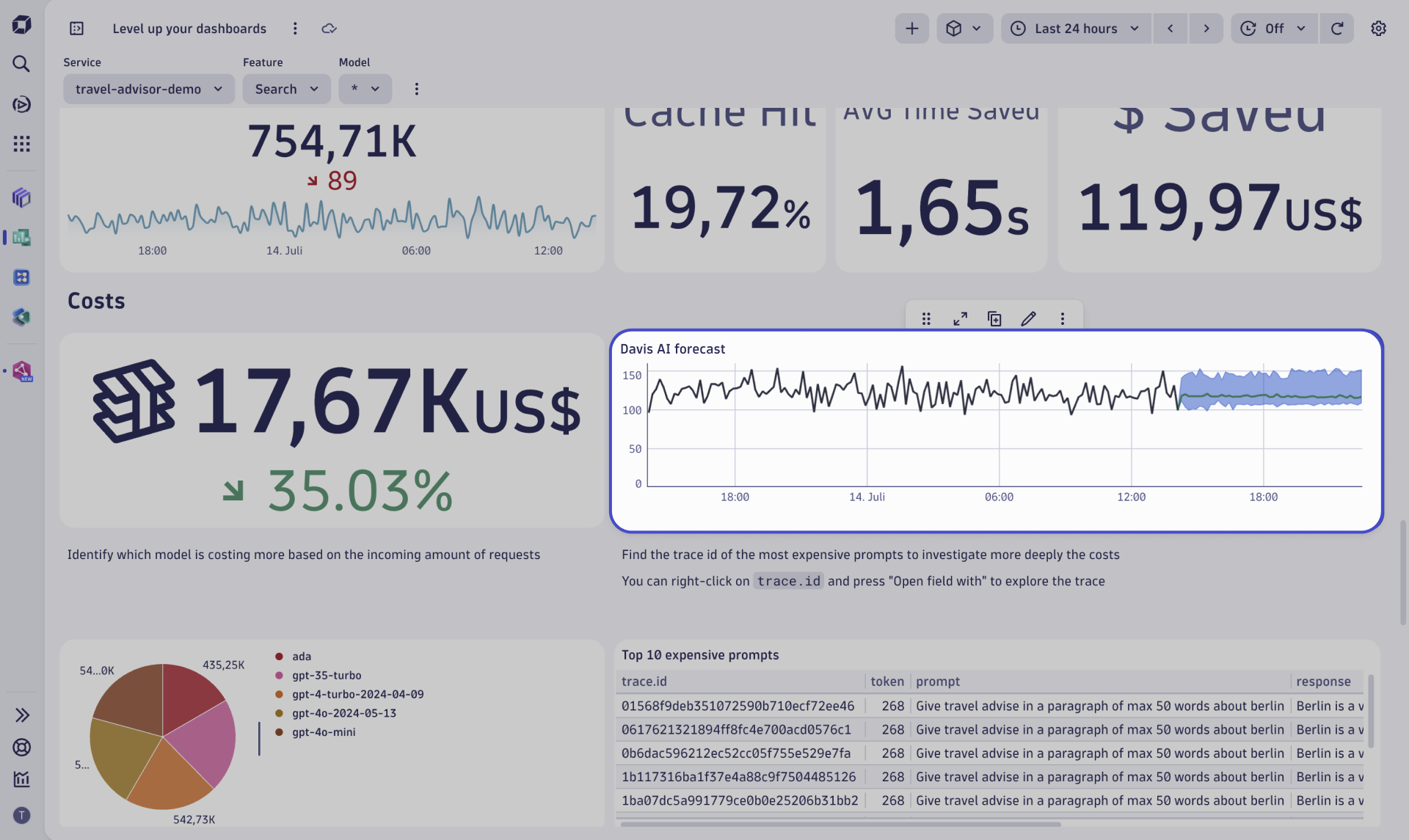Open the travel-advisor-demo Service dropdown
Screen dimensions: 1409x840
tap(148, 89)
